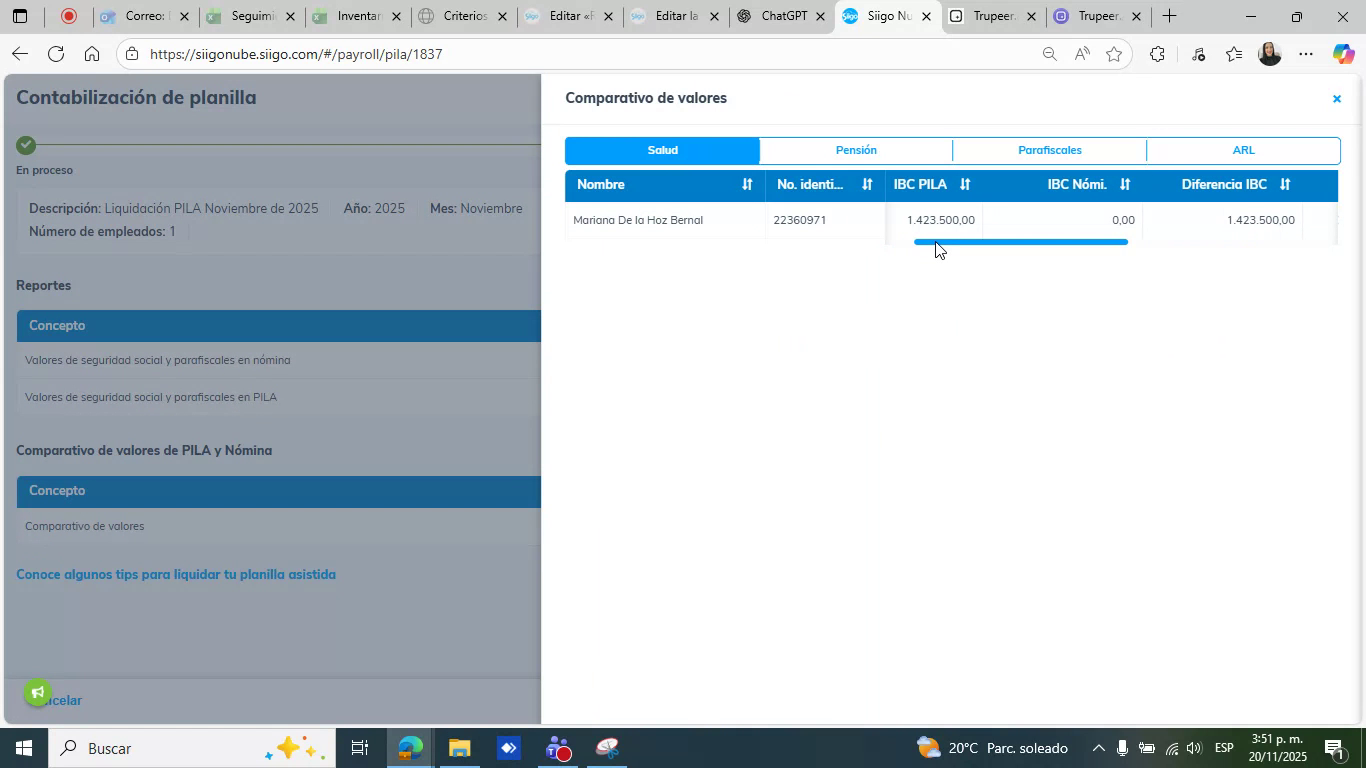Switch to the ARL tab
This screenshot has height=768, width=1366.
[x=1243, y=150]
